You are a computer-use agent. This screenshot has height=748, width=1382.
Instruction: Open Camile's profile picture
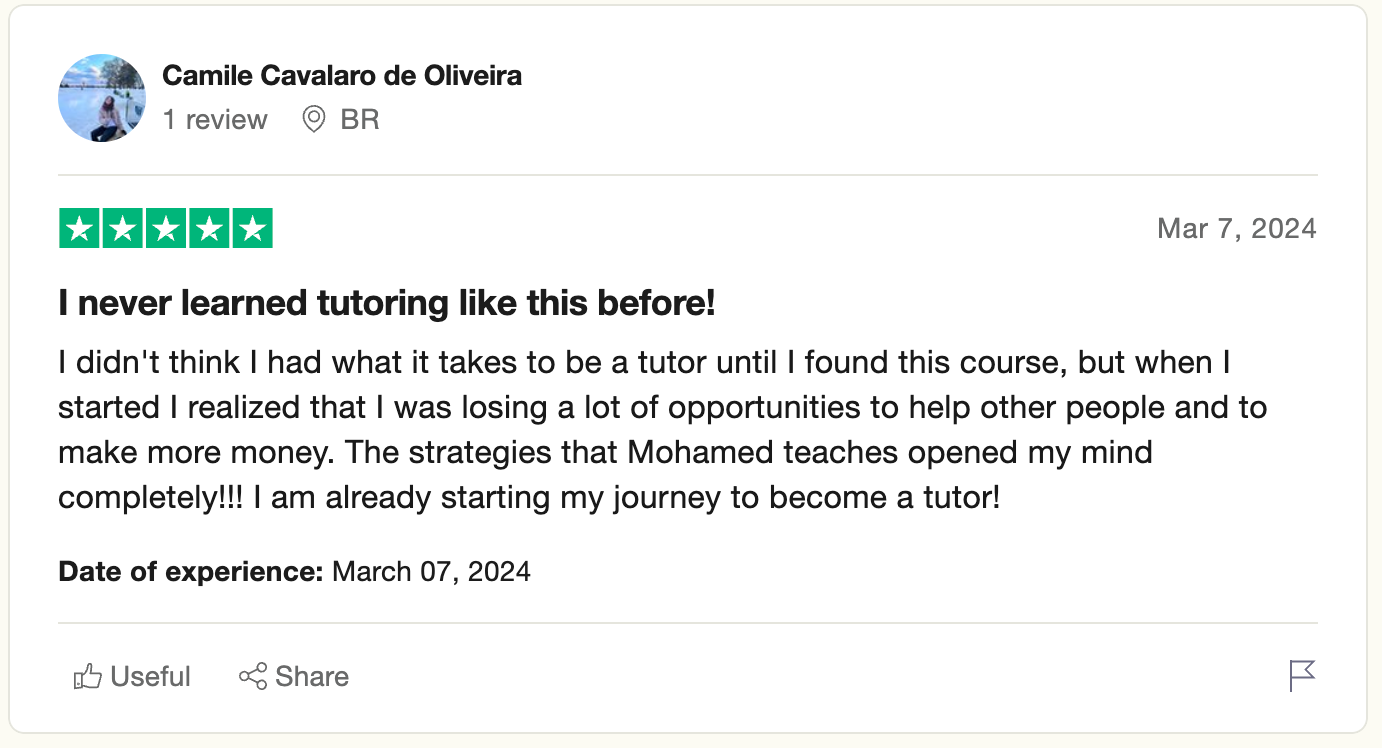(102, 98)
